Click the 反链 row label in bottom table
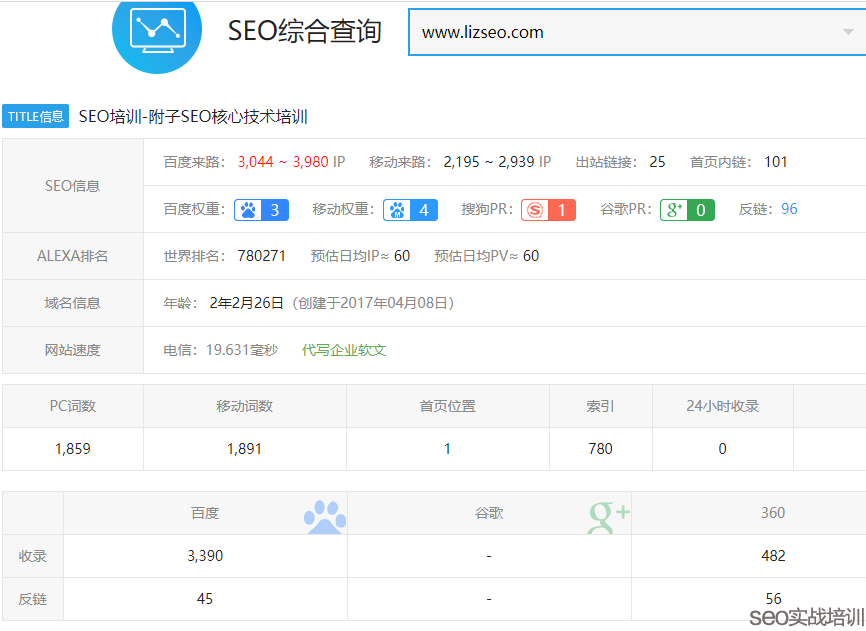Screen dimensions: 866x631 33,599
